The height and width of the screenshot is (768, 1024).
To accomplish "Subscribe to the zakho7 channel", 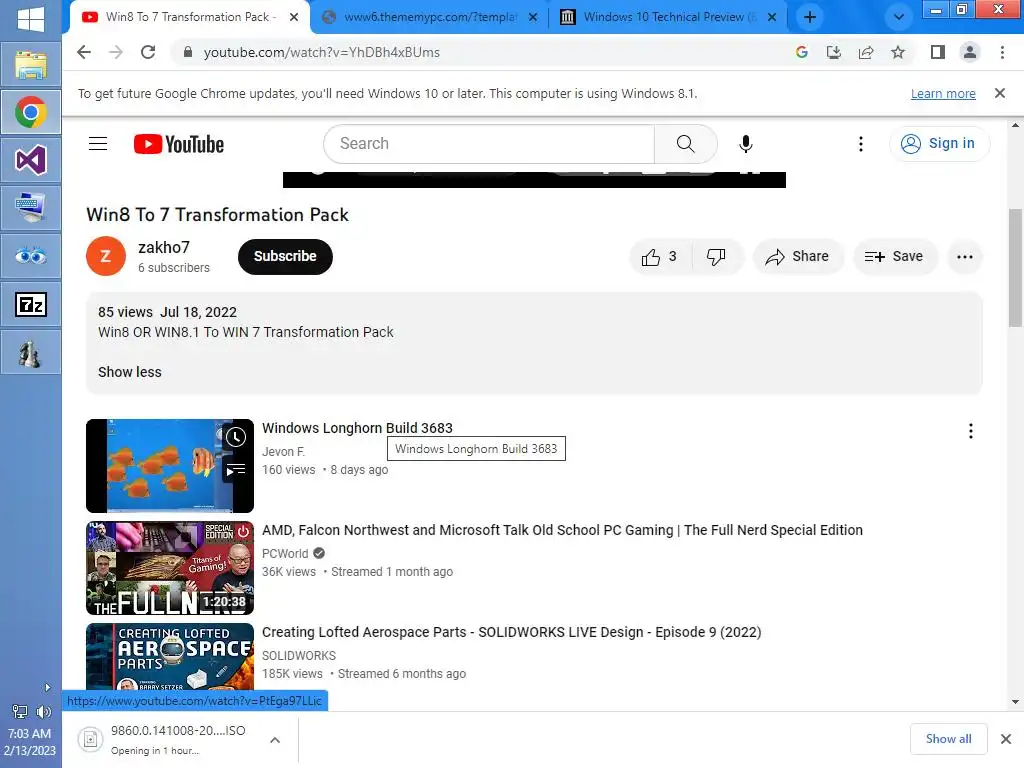I will (285, 257).
